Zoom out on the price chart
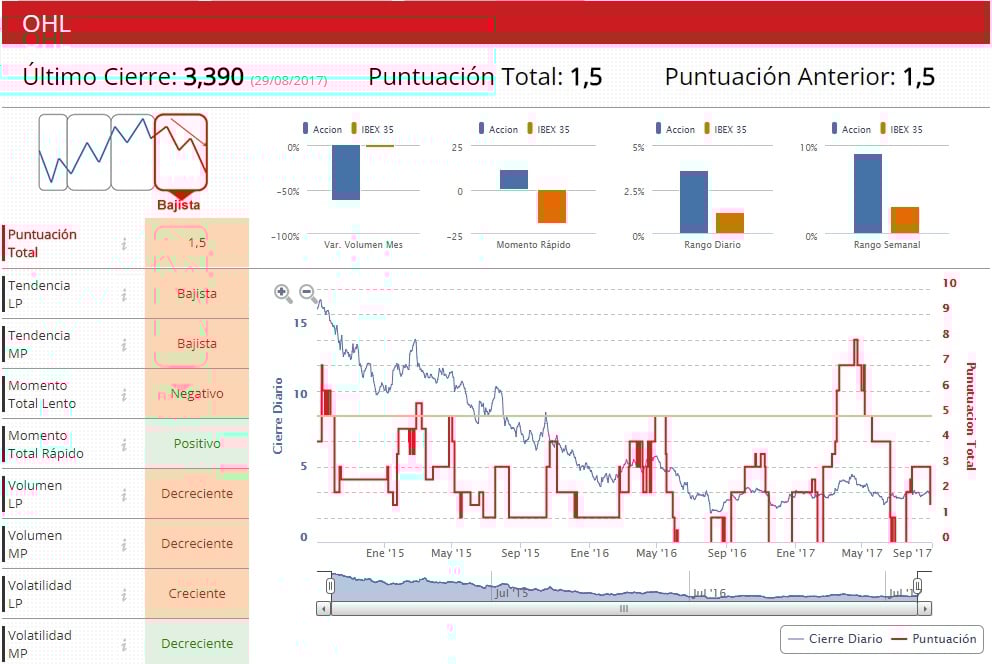The width and height of the screenshot is (992, 664). pyautogui.click(x=307, y=293)
